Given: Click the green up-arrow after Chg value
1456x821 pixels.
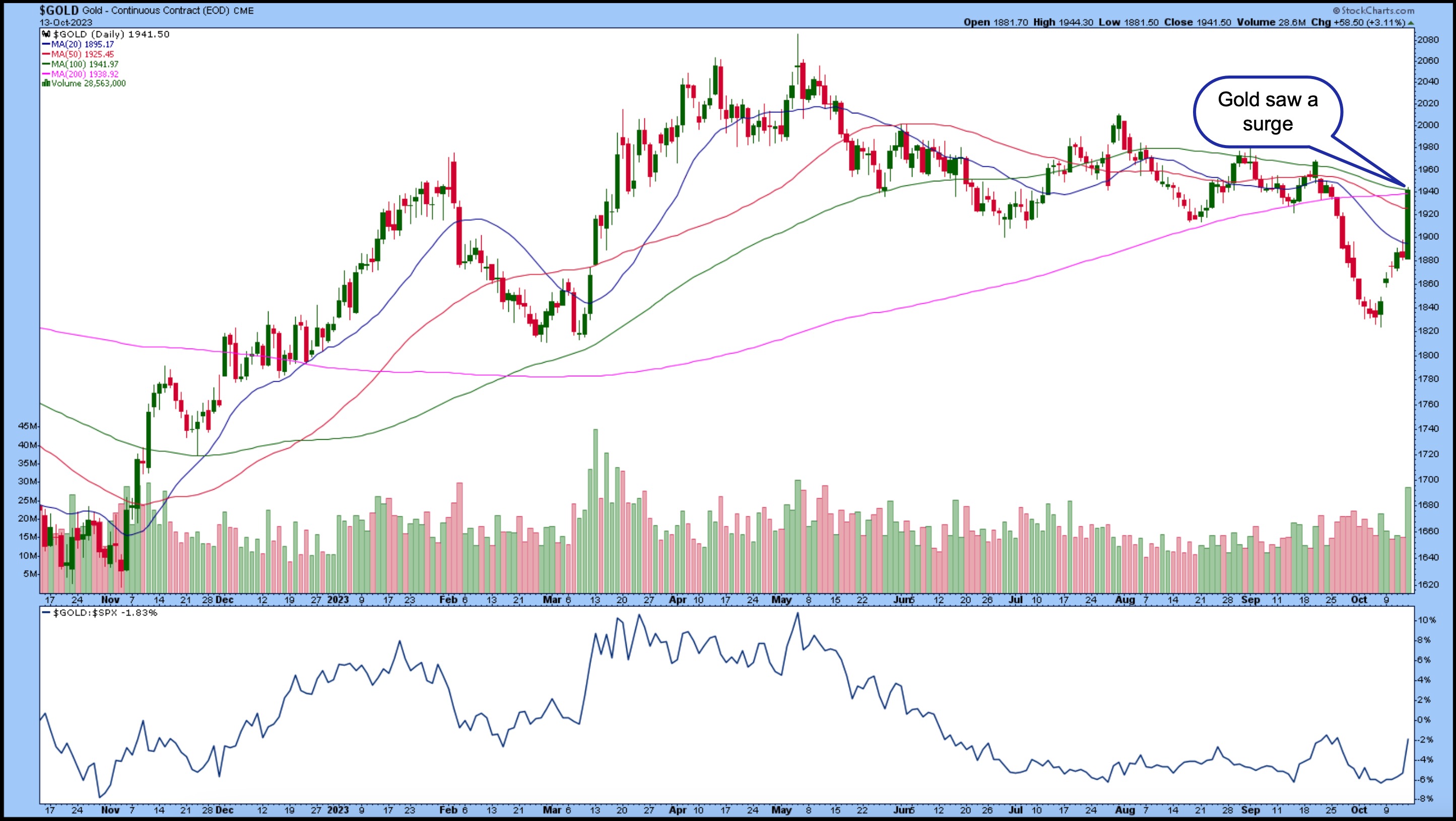Looking at the screenshot, I should pyautogui.click(x=1411, y=23).
